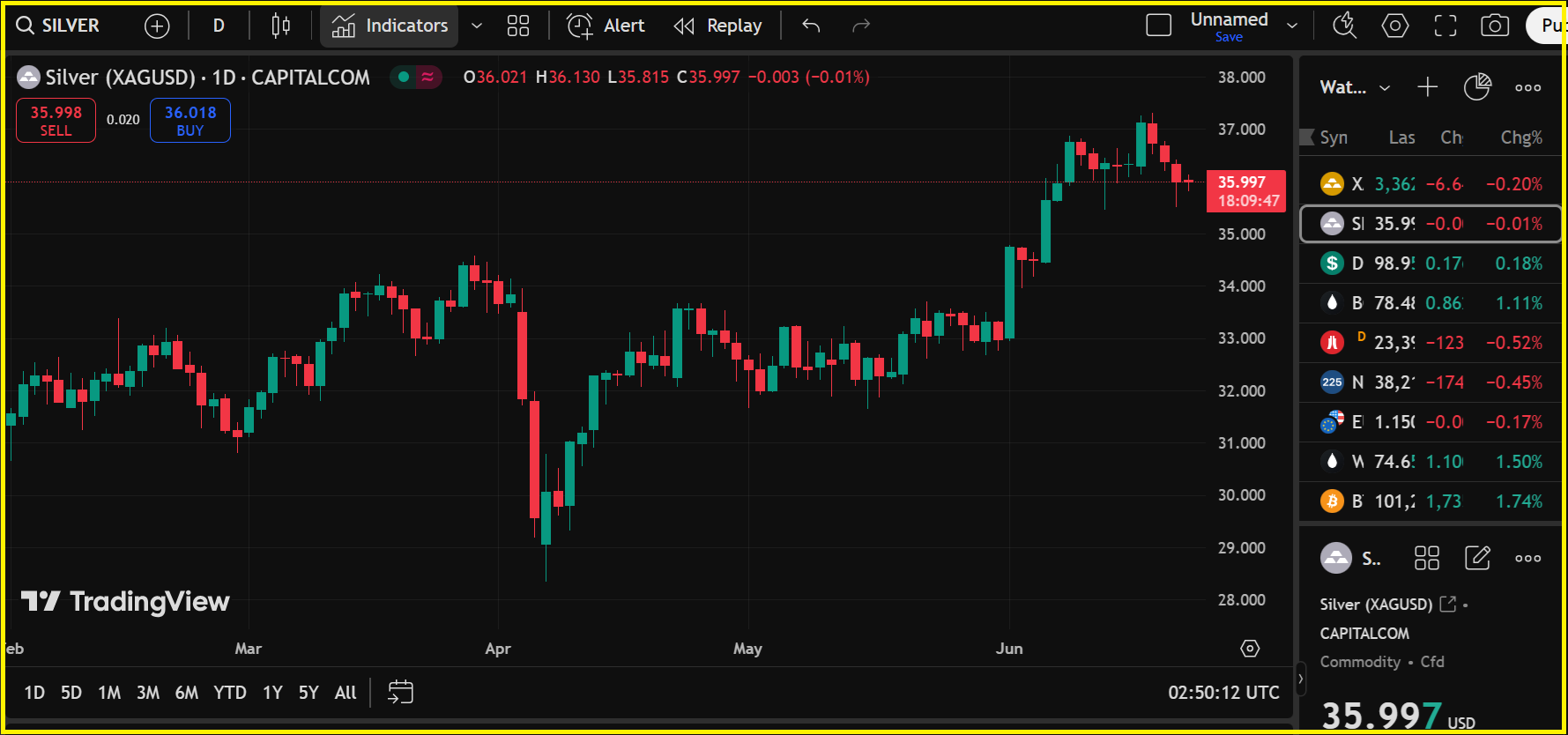Click the quick search lightning icon
The width and height of the screenshot is (1568, 735).
pyautogui.click(x=1344, y=26)
